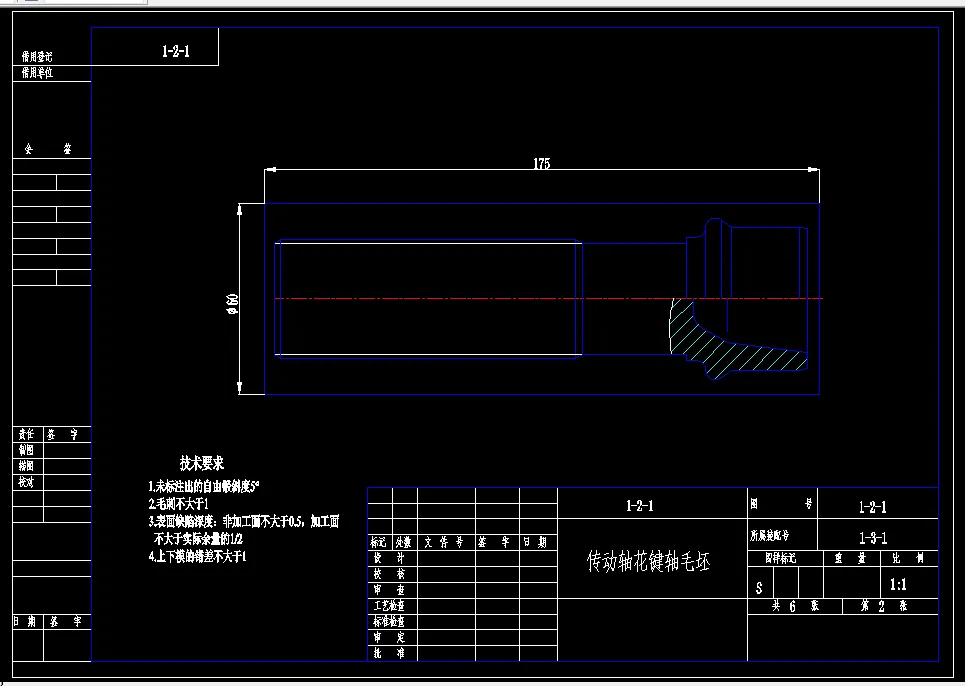Image resolution: width=965 pixels, height=686 pixels.
Task: Click the 校核 row label
Action: 390,574
